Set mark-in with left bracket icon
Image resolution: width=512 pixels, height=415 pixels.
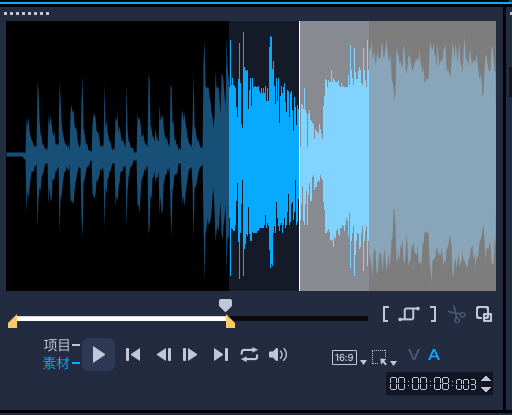click(x=385, y=314)
